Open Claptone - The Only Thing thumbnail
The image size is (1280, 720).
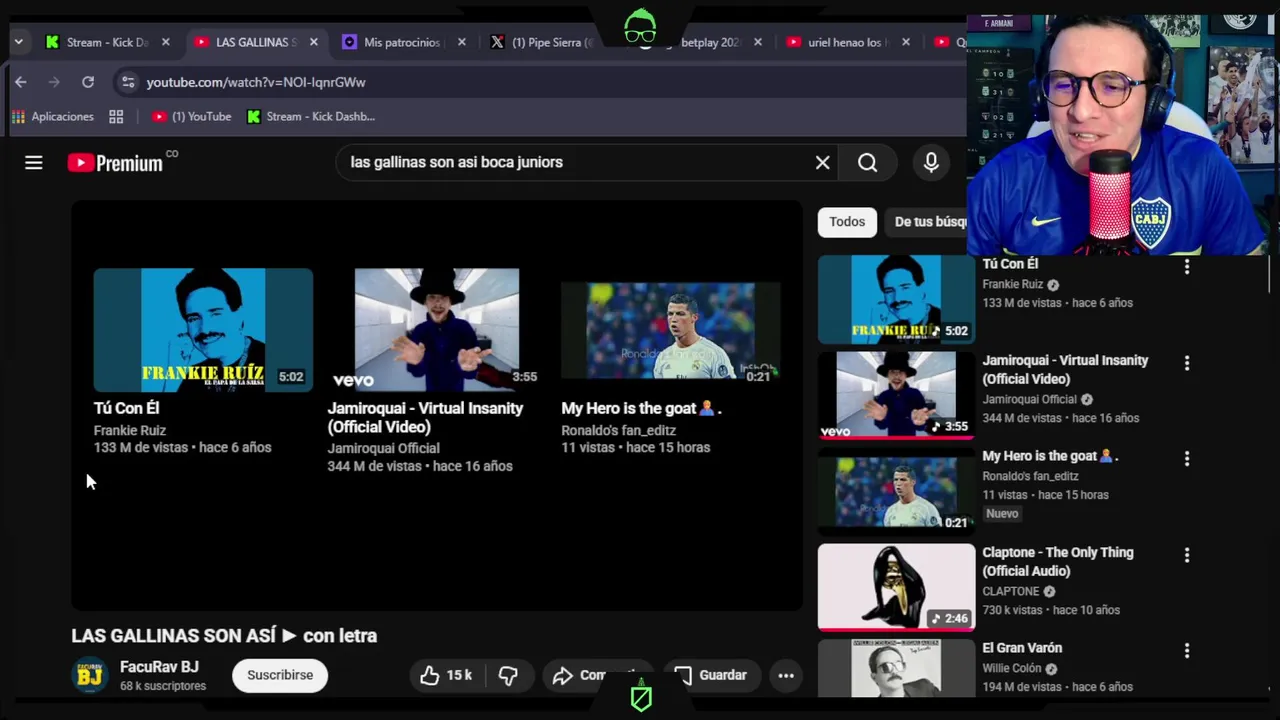(896, 587)
